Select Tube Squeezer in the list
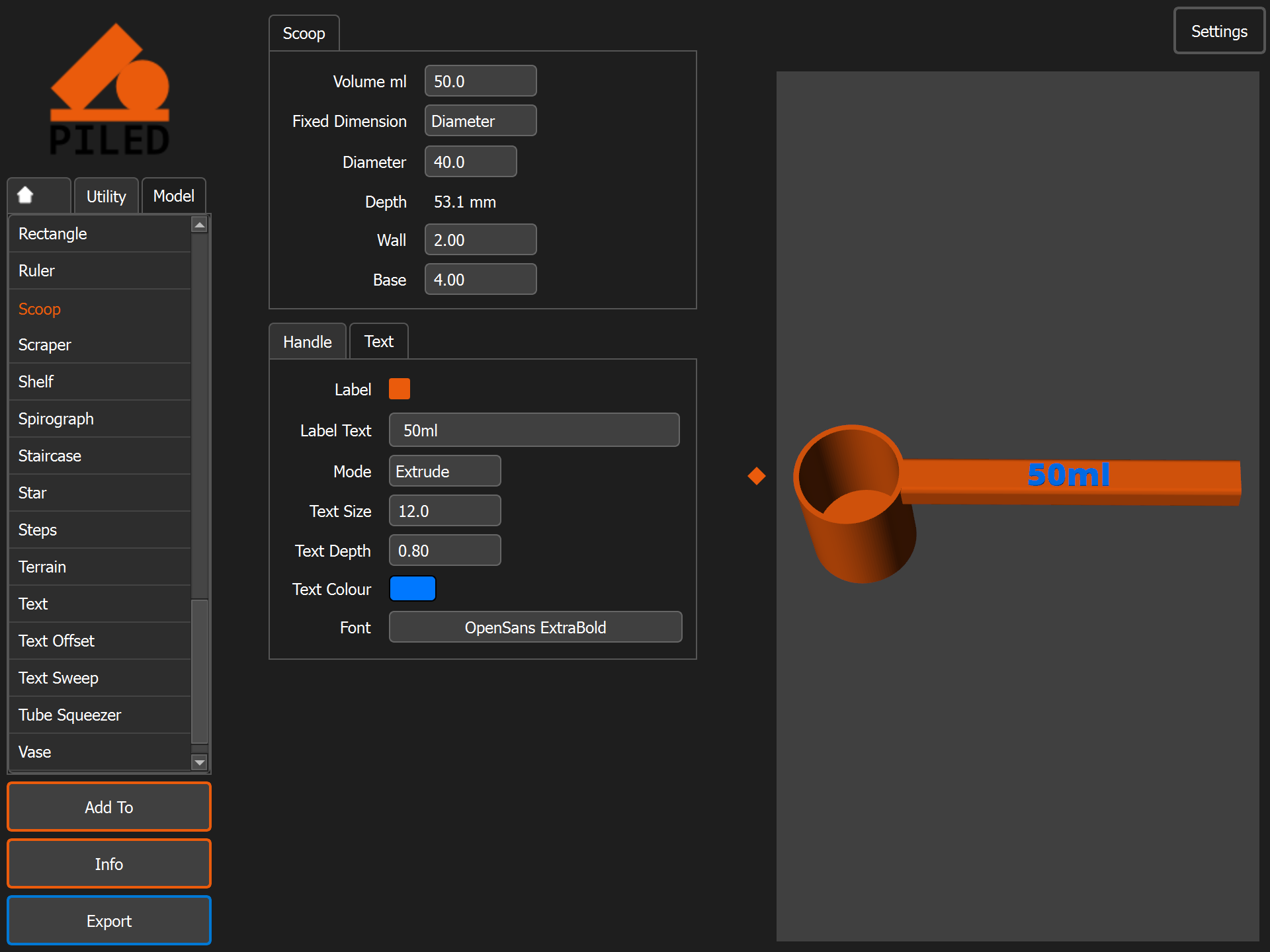 [x=100, y=715]
